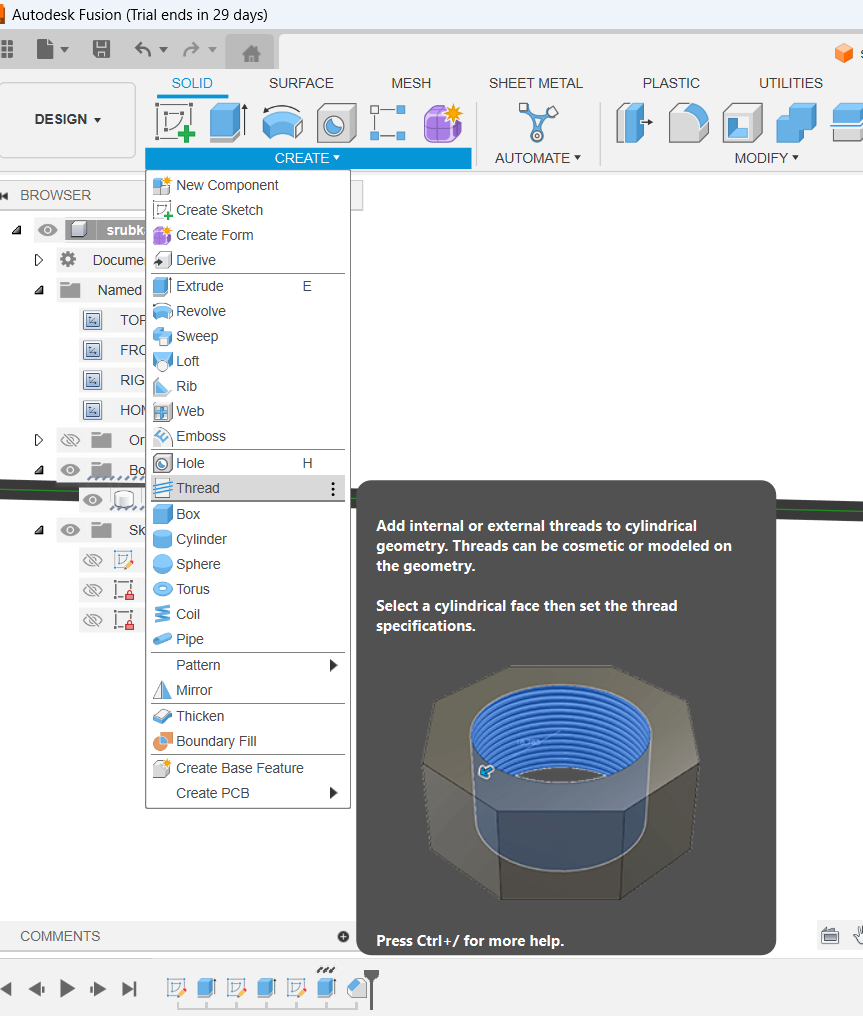This screenshot has height=1016, width=863.
Task: Click the timeline end marker
Action: pyautogui.click(x=371, y=988)
